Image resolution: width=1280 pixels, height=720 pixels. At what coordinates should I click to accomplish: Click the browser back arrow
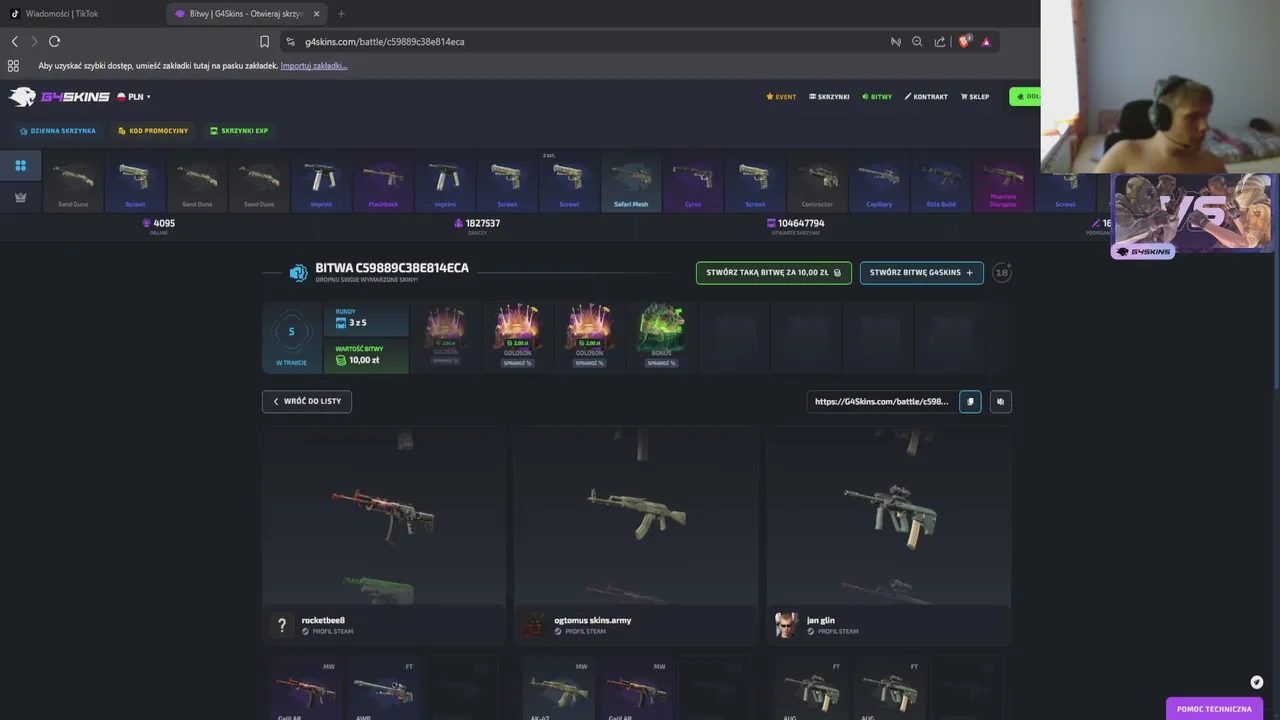[14, 41]
